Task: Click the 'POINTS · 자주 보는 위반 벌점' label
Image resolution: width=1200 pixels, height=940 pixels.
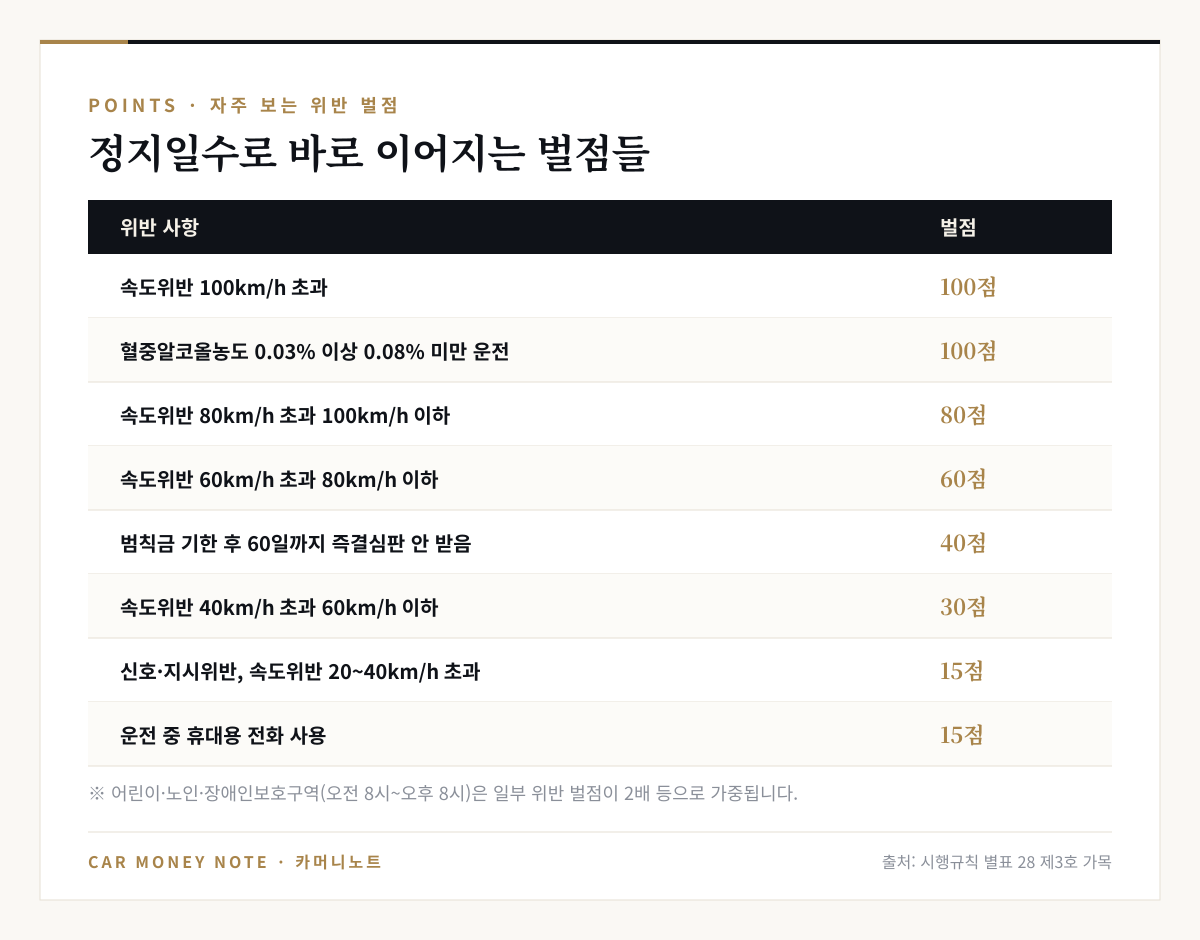Action: pyautogui.click(x=243, y=105)
